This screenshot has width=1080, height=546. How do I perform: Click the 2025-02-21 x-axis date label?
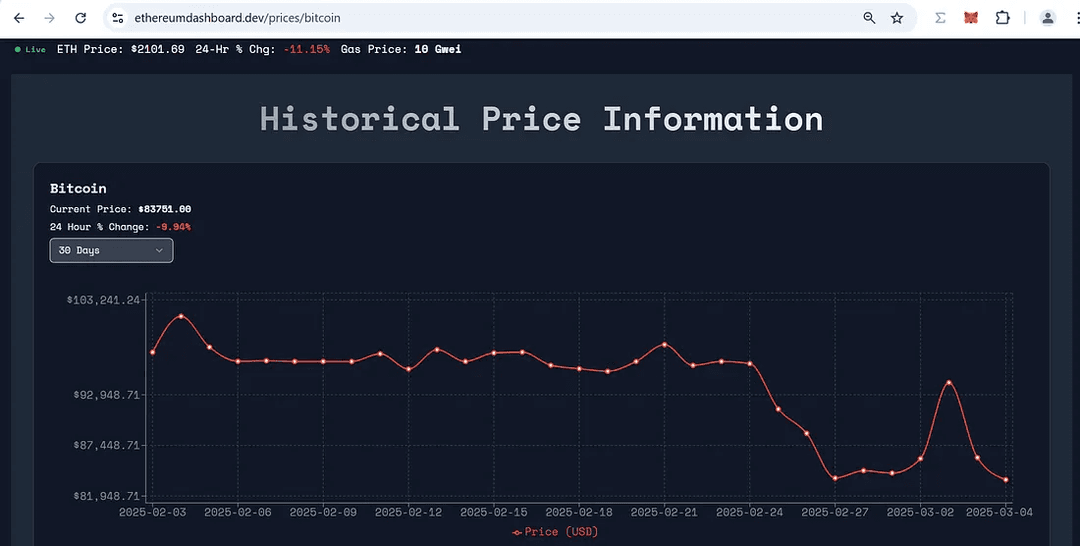(x=665, y=512)
